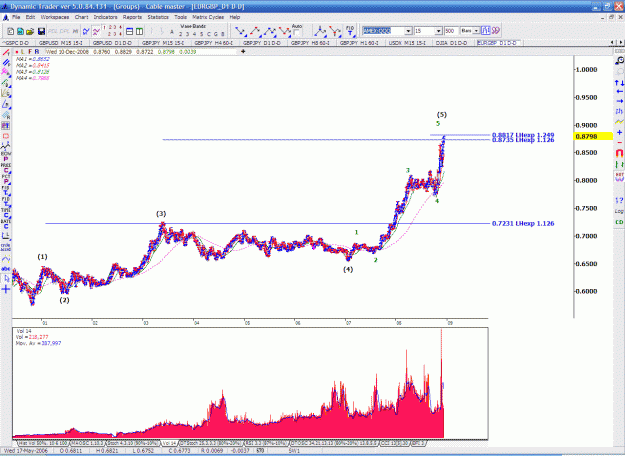This screenshot has height=456, width=625.
Task: Click the red record dot on info bar
Action: (x=17, y=52)
